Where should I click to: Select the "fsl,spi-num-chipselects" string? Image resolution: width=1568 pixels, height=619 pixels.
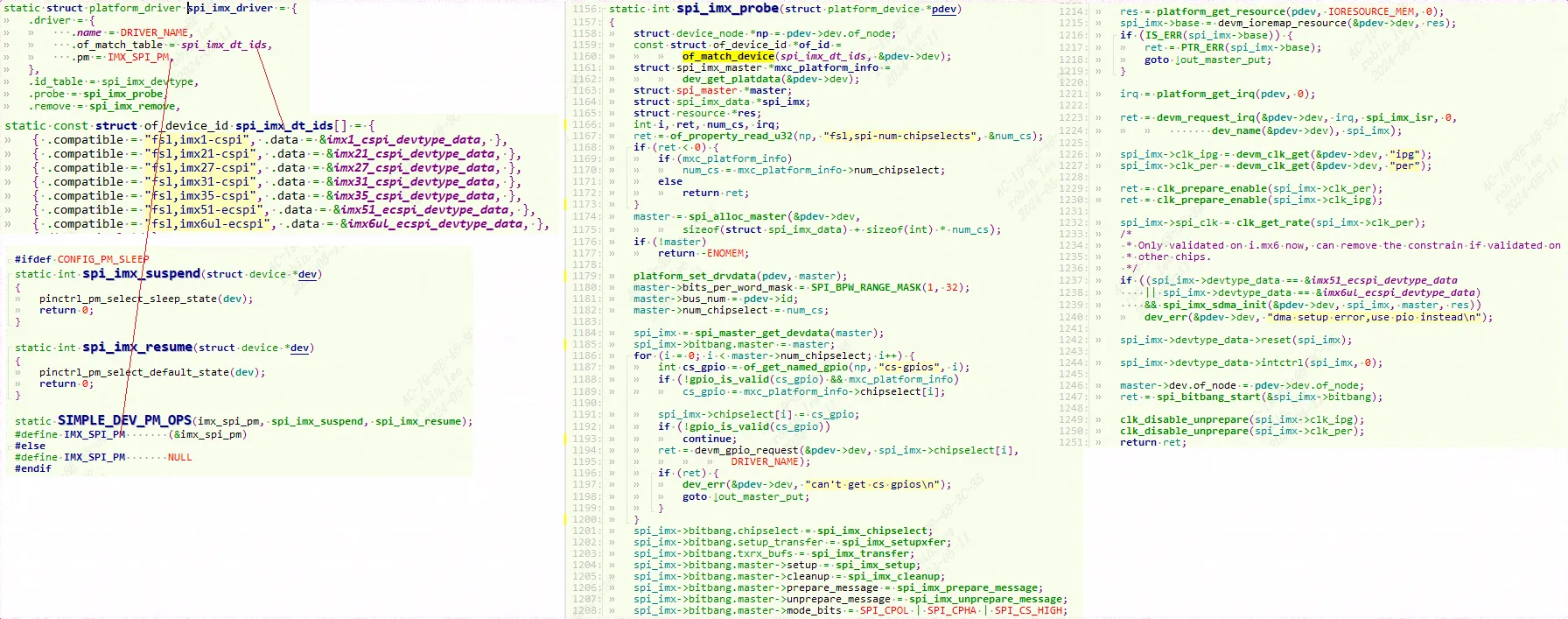(x=901, y=136)
